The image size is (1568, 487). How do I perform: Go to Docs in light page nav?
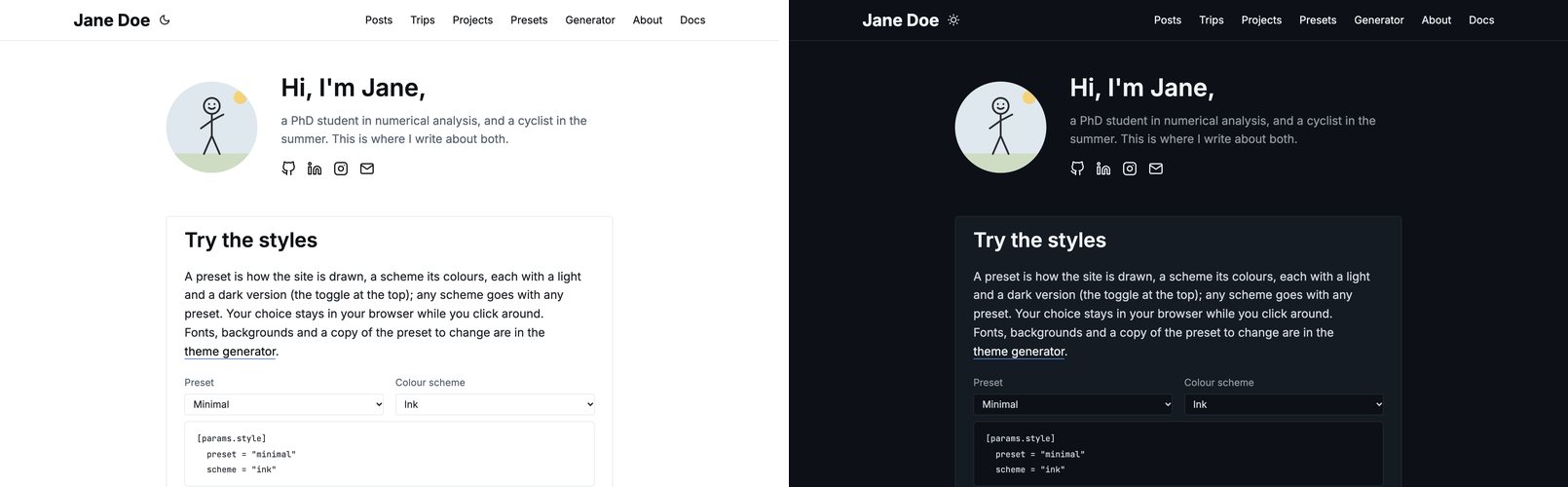692,19
